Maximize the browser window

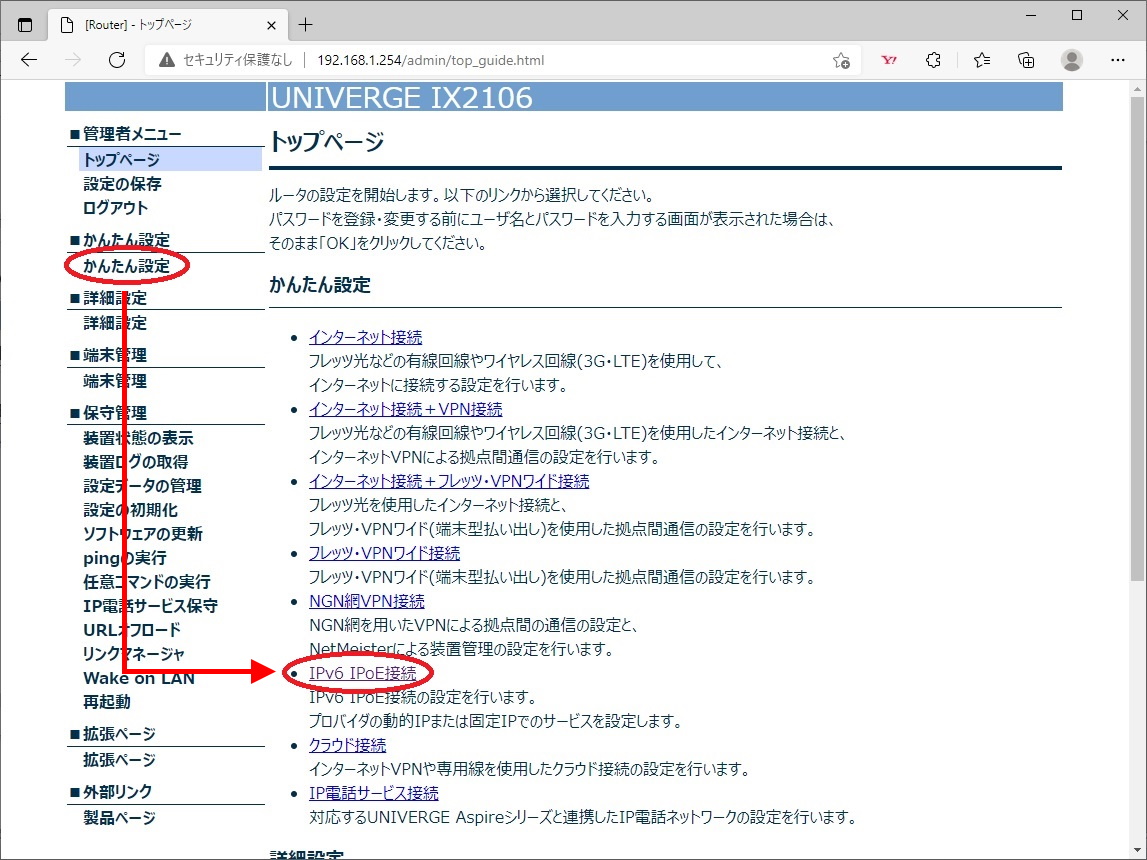pos(1077,15)
